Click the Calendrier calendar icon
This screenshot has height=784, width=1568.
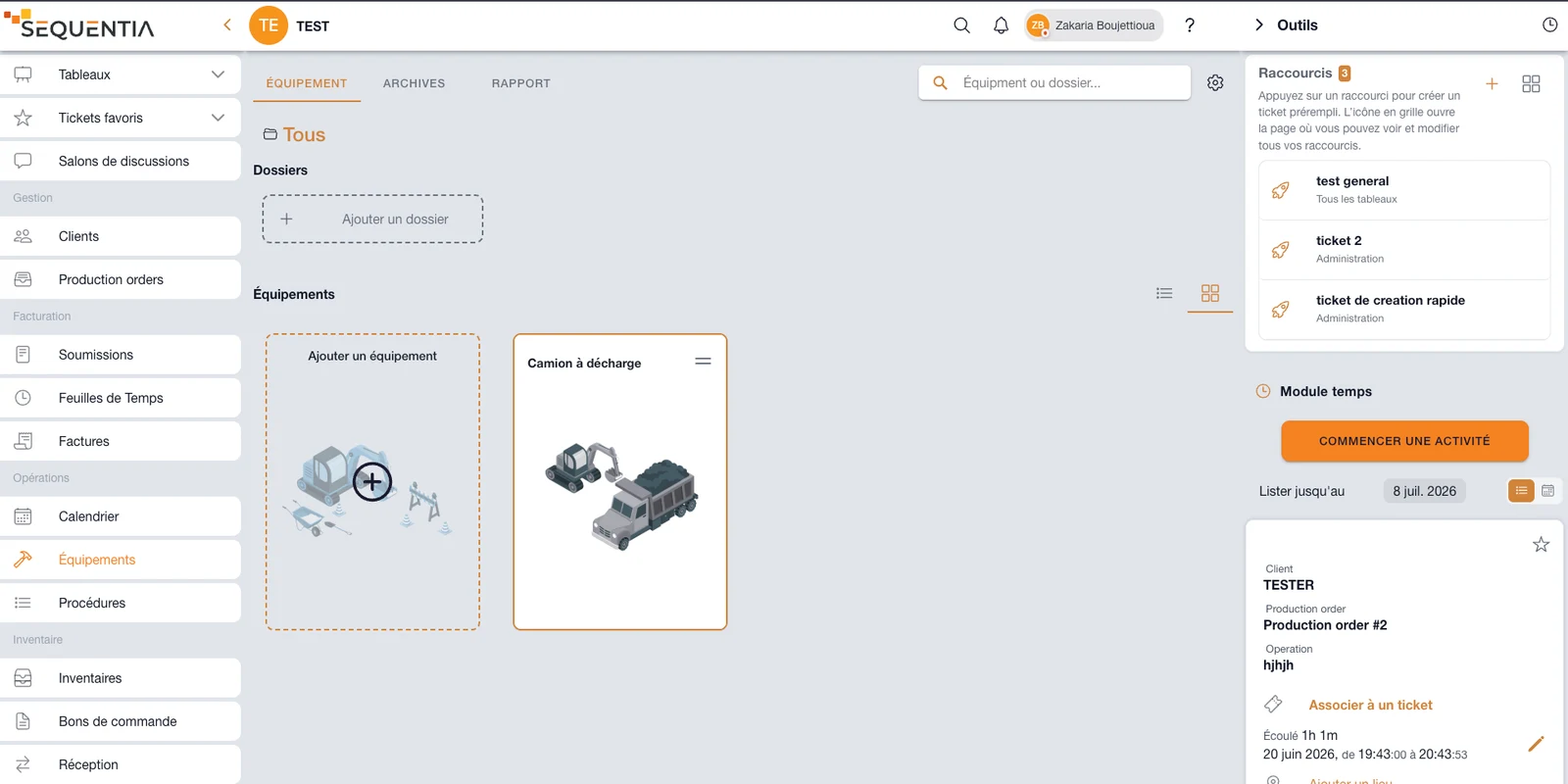(x=23, y=516)
